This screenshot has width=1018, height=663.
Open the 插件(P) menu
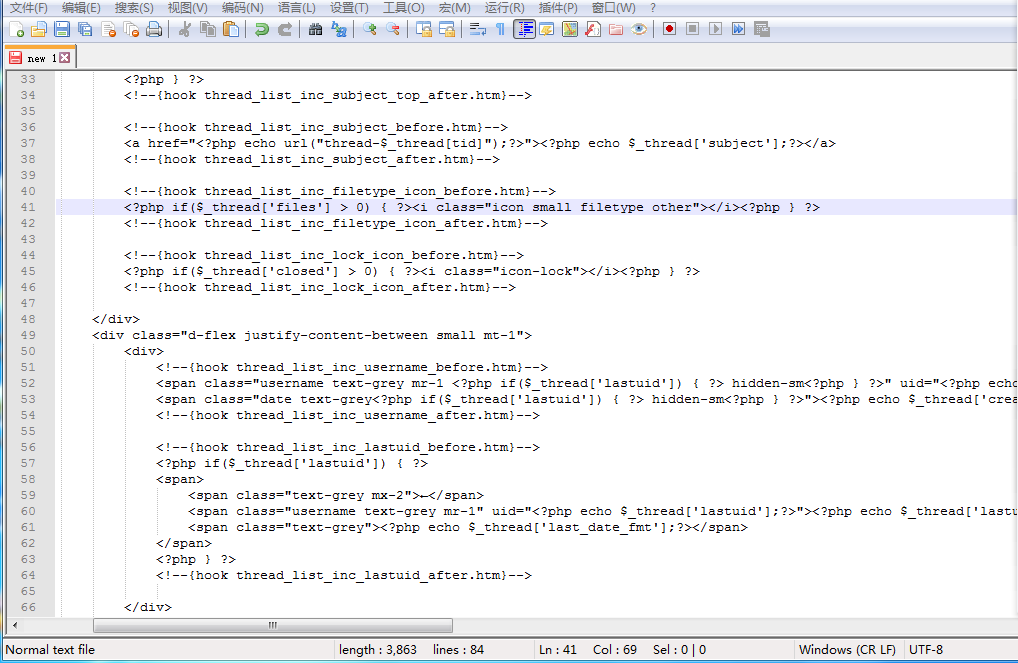[x=558, y=8]
